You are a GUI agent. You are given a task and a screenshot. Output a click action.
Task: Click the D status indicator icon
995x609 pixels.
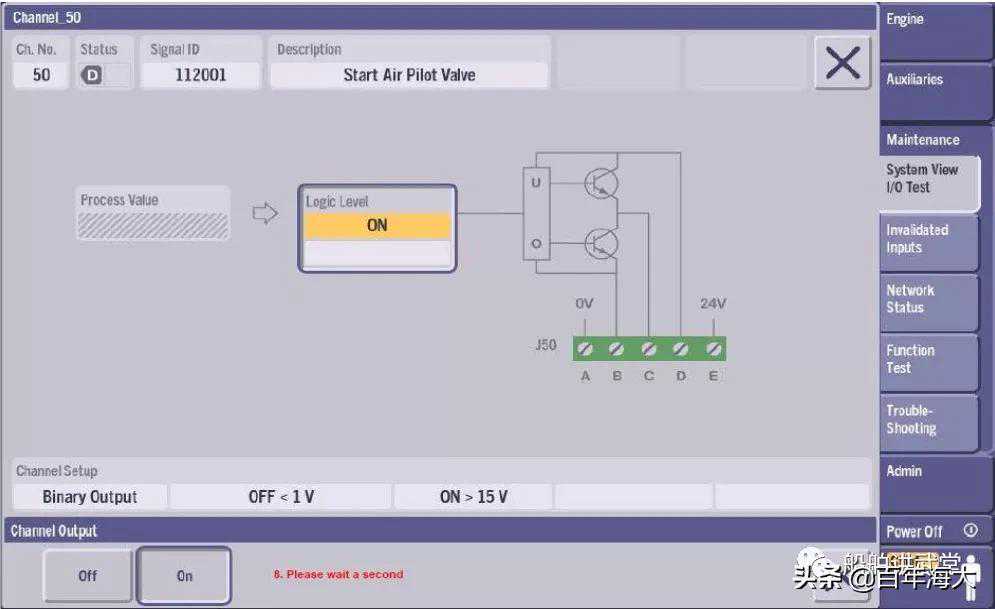91,75
